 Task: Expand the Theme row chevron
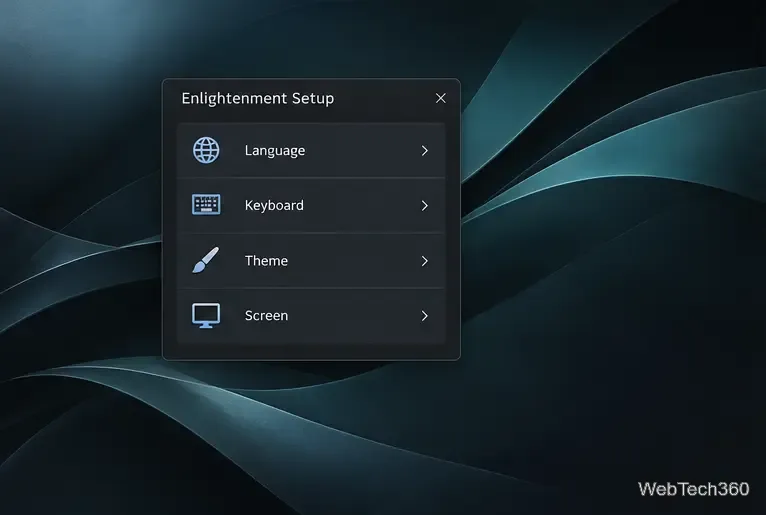coord(425,261)
